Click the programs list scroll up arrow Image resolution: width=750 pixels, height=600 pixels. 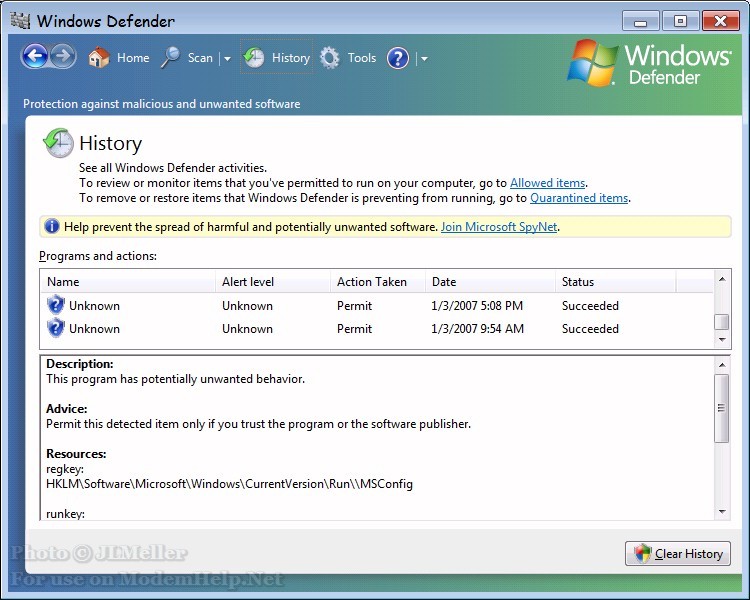click(722, 279)
